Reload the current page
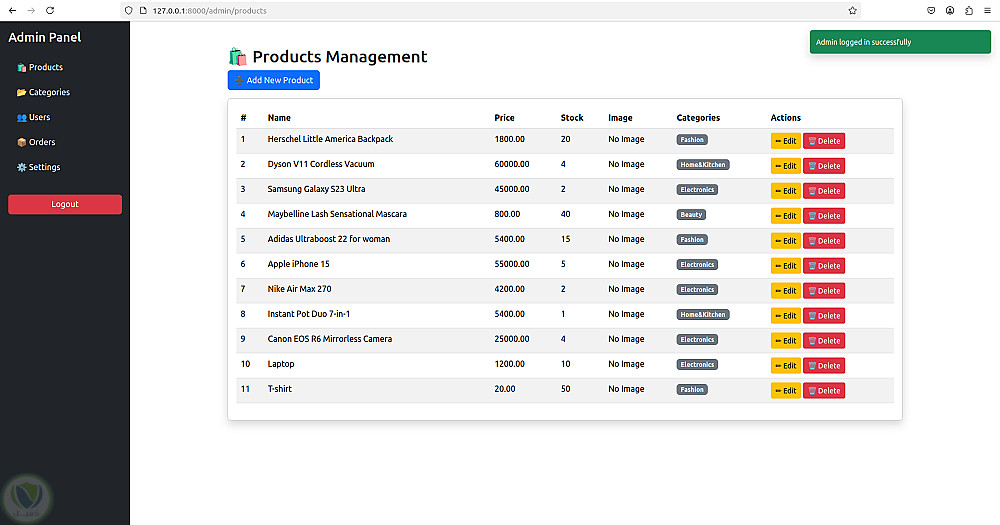Viewport: 1000px width, 525px height. 49,10
